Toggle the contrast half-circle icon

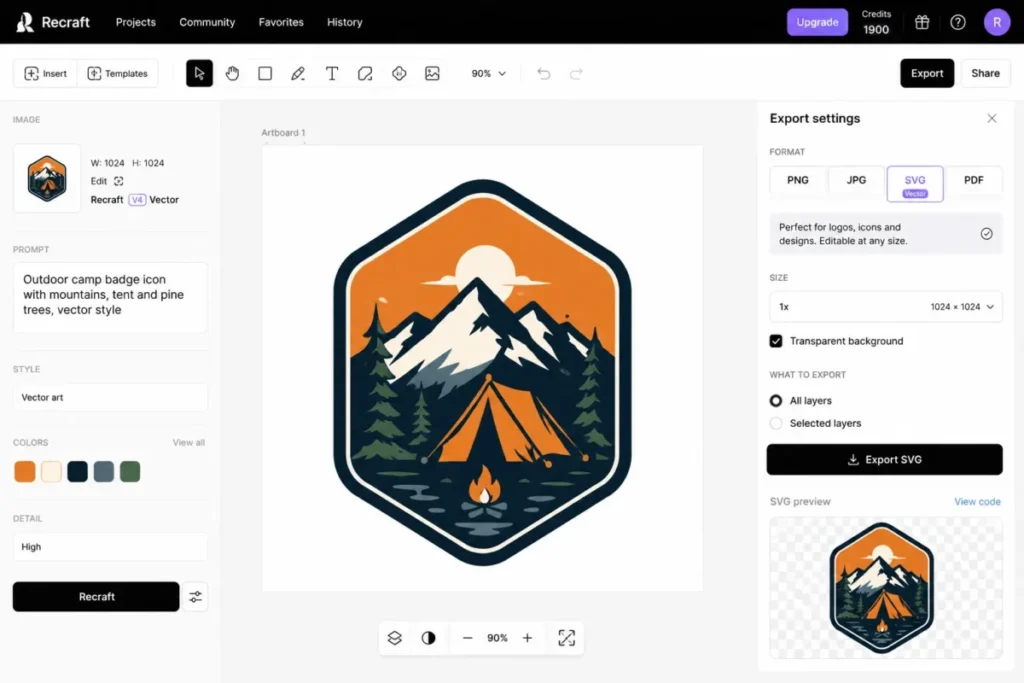[x=428, y=638]
